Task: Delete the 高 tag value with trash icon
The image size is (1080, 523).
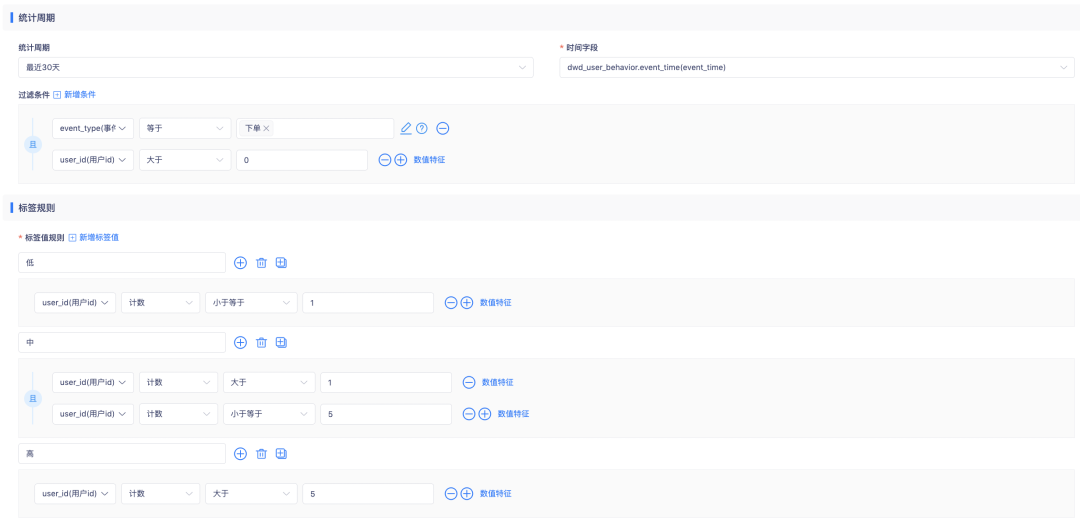Action: coord(261,453)
